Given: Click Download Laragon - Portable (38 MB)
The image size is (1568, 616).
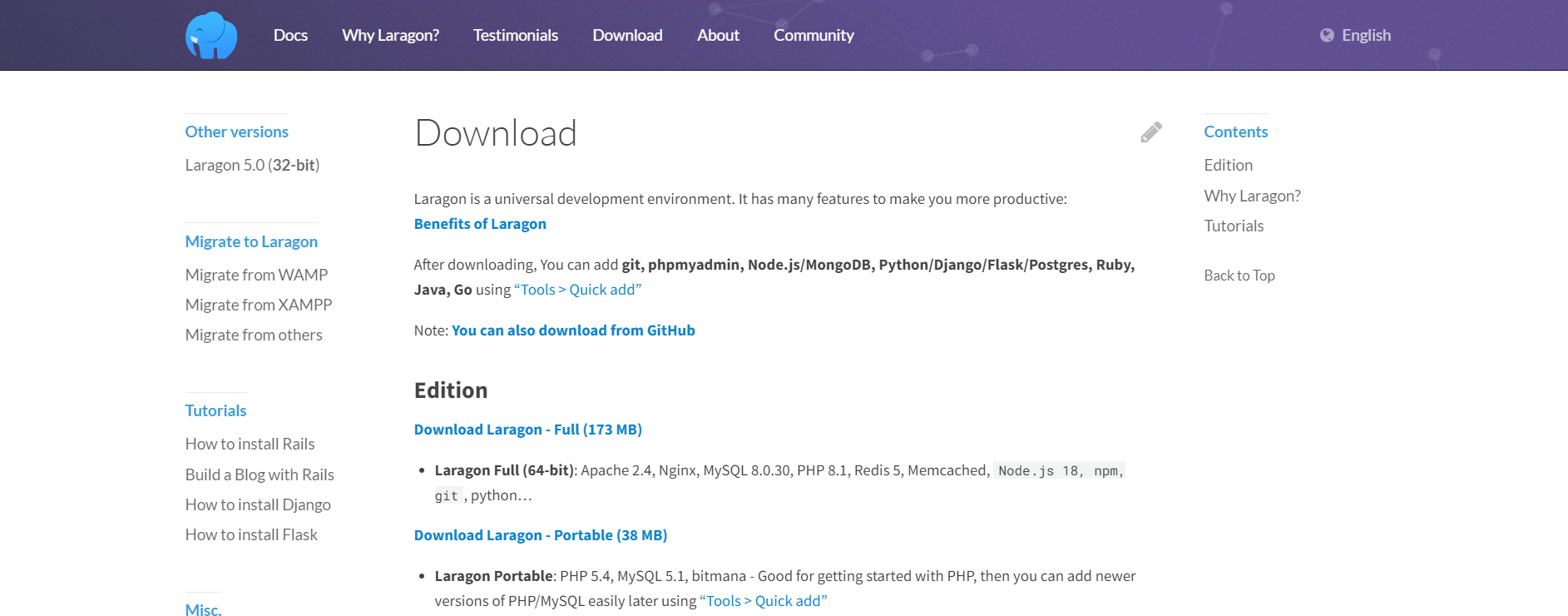Looking at the screenshot, I should tap(541, 535).
